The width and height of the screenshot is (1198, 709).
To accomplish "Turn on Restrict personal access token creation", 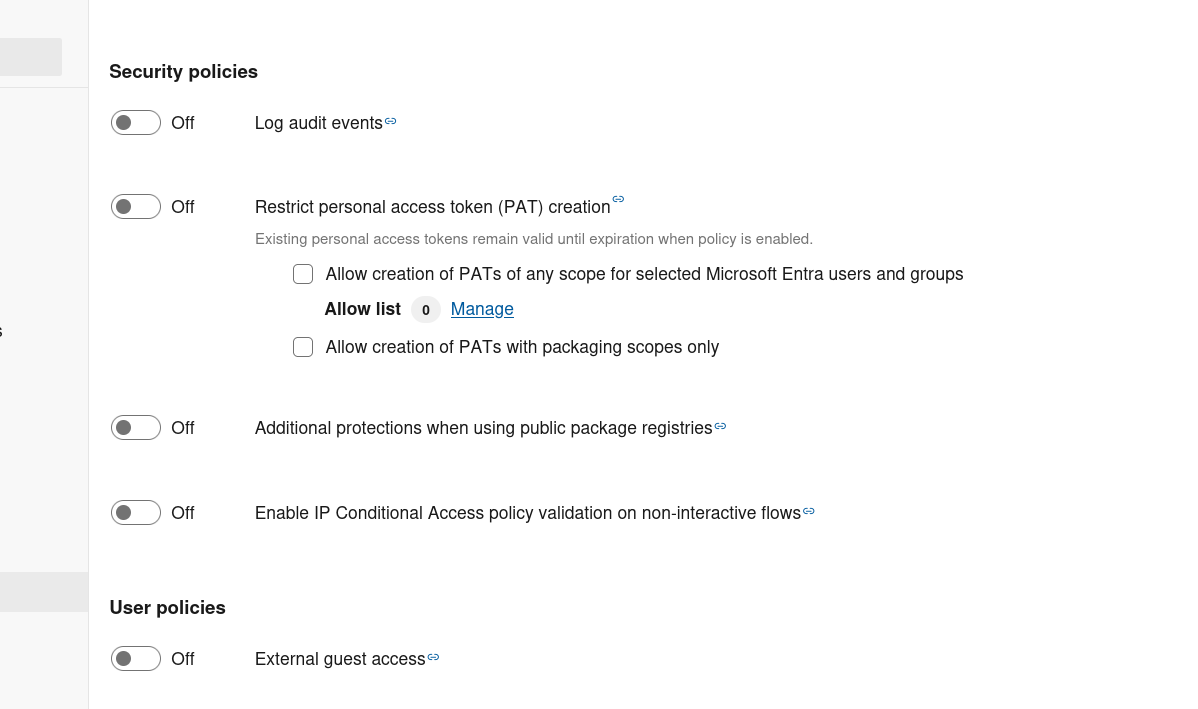I will pos(136,206).
